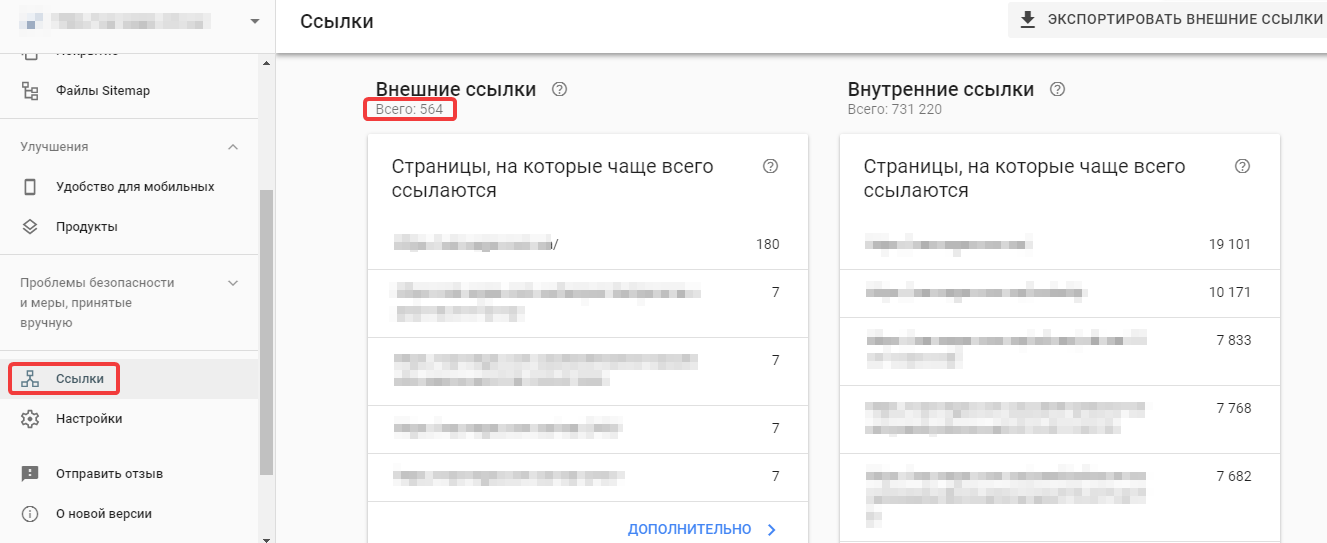This screenshot has height=543, width=1327.
Task: Click help icon next to Внутренние ссылки
Action: pyautogui.click(x=1058, y=89)
